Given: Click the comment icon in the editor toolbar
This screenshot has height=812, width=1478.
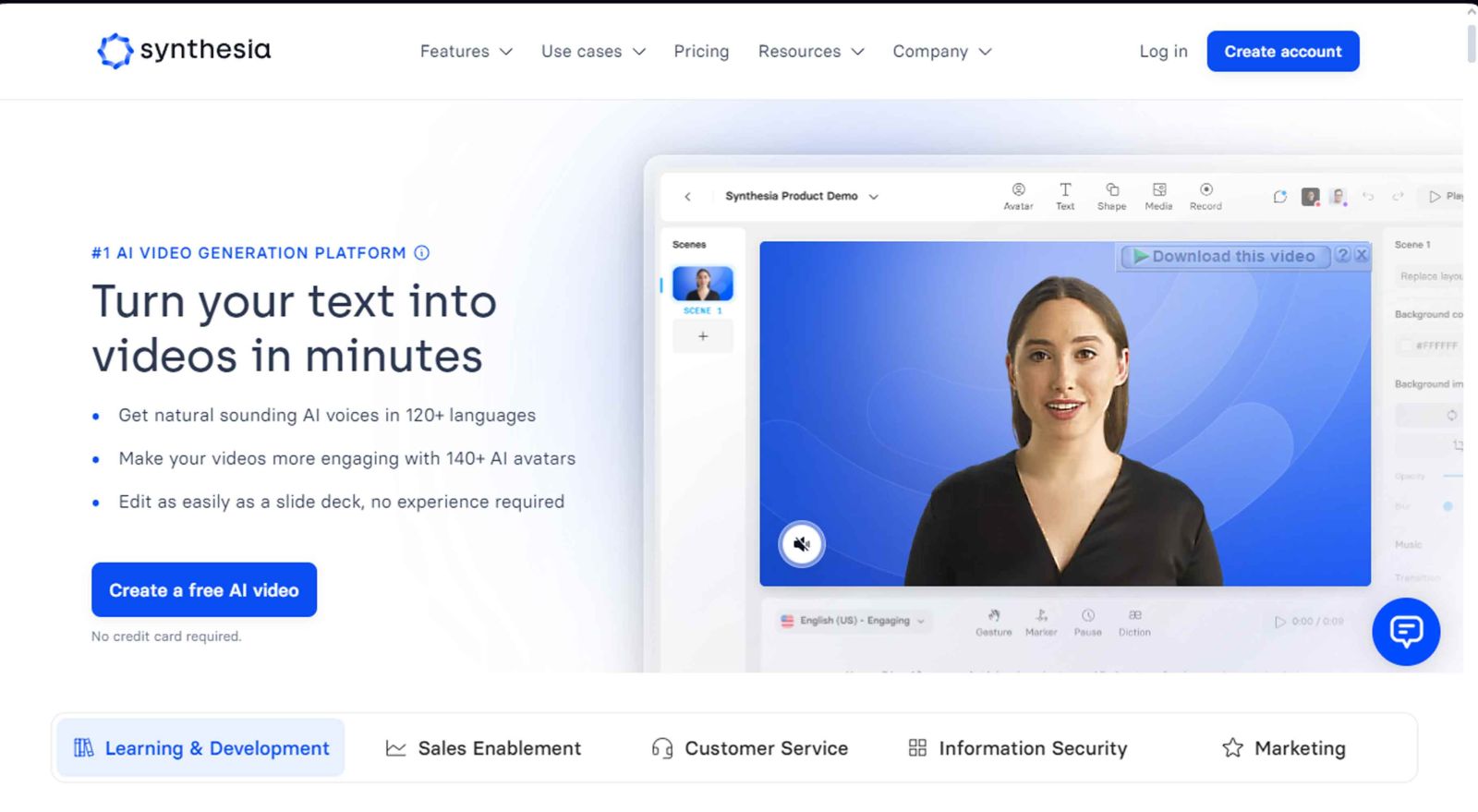Looking at the screenshot, I should [x=1280, y=197].
